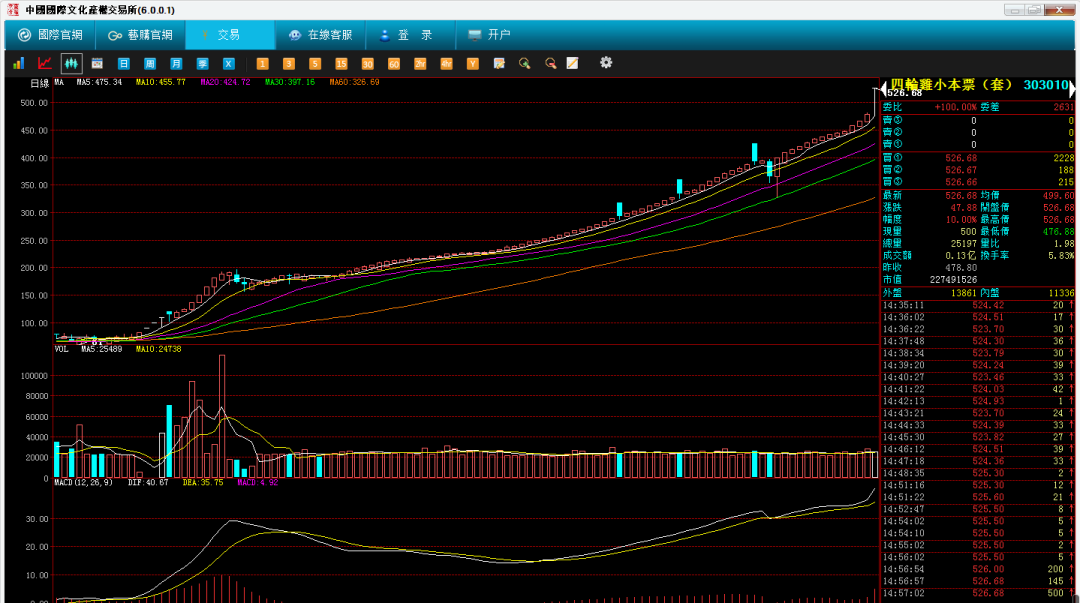Screen dimensions: 1080x603
Task: Open settings gear icon
Action: click(605, 63)
